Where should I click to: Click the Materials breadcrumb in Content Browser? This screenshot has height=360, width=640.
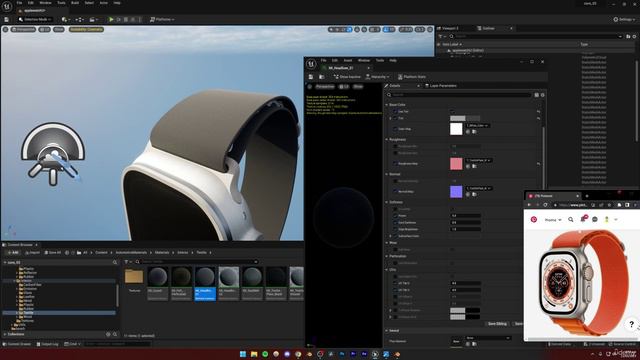(162, 253)
